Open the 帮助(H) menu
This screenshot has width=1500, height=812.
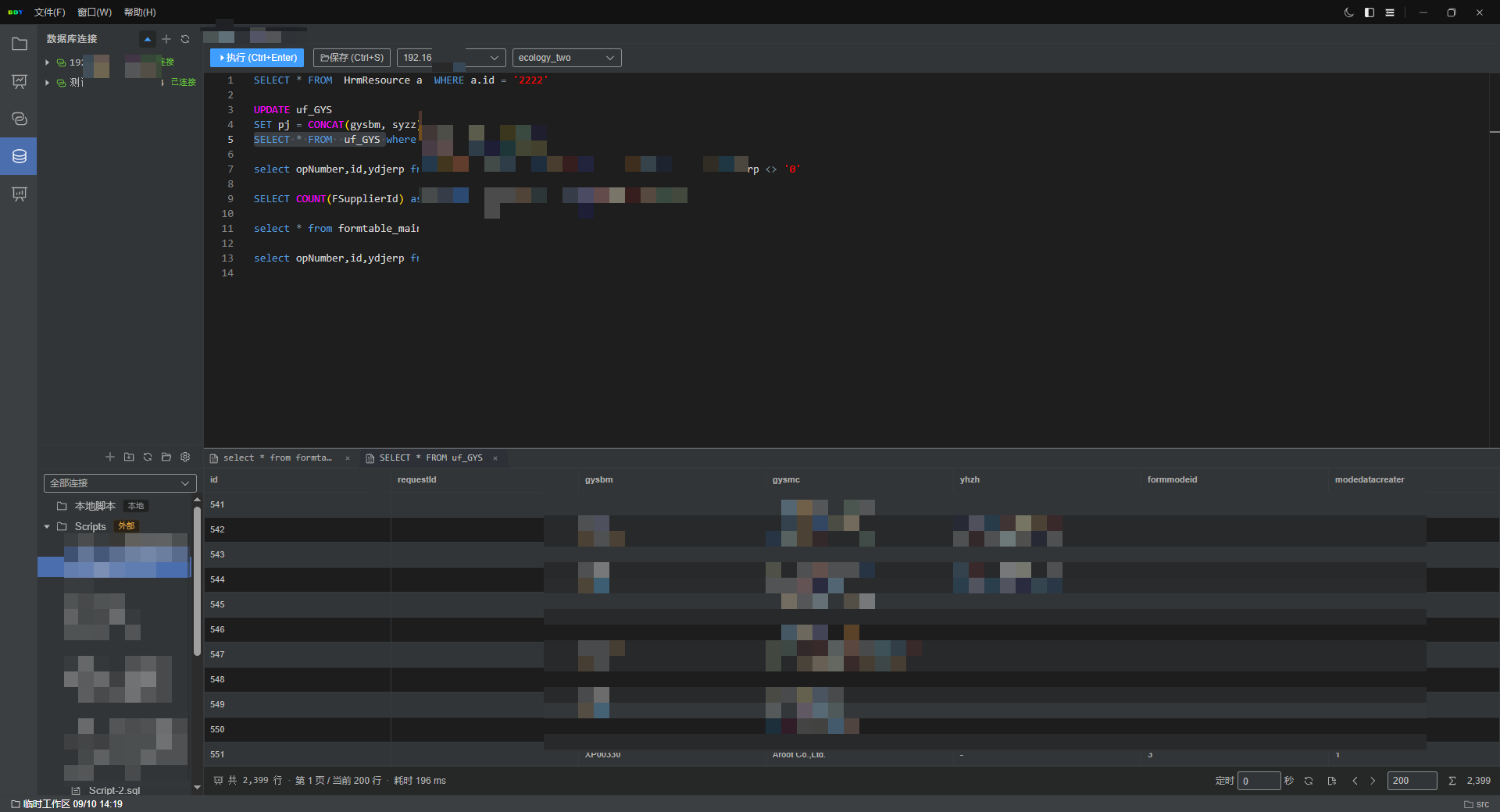point(140,12)
